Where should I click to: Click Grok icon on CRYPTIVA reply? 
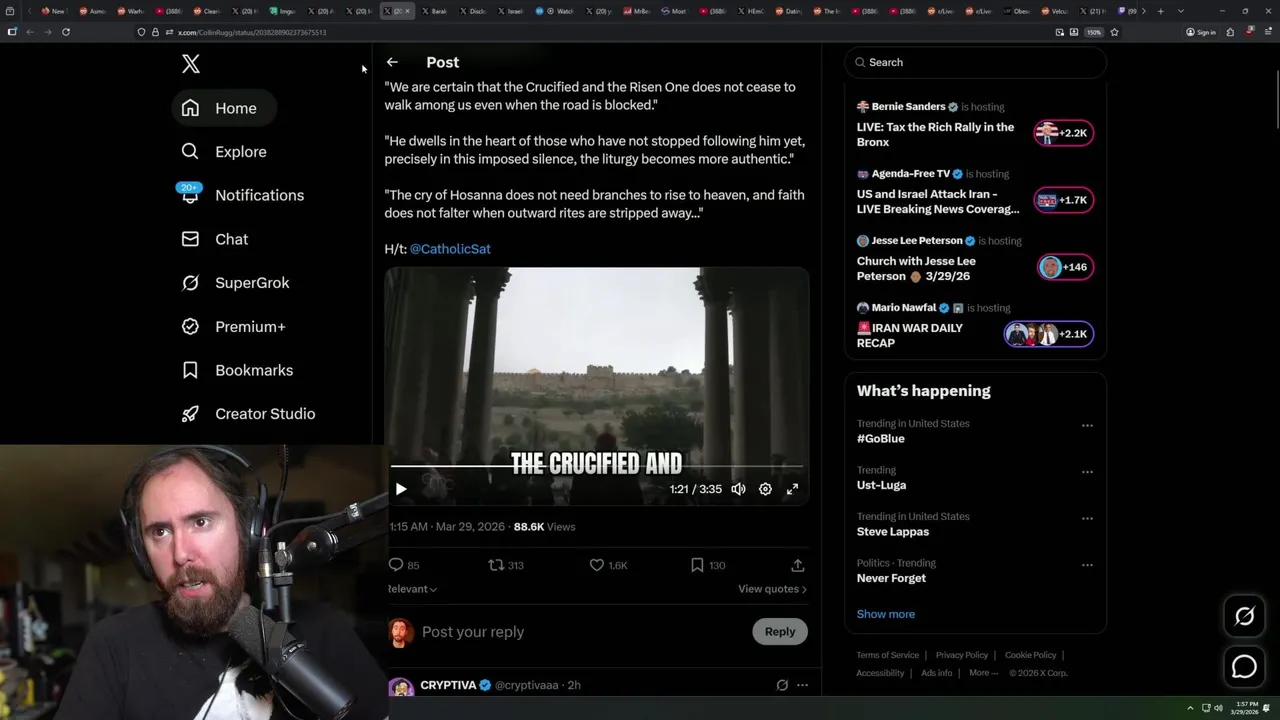pyautogui.click(x=782, y=685)
